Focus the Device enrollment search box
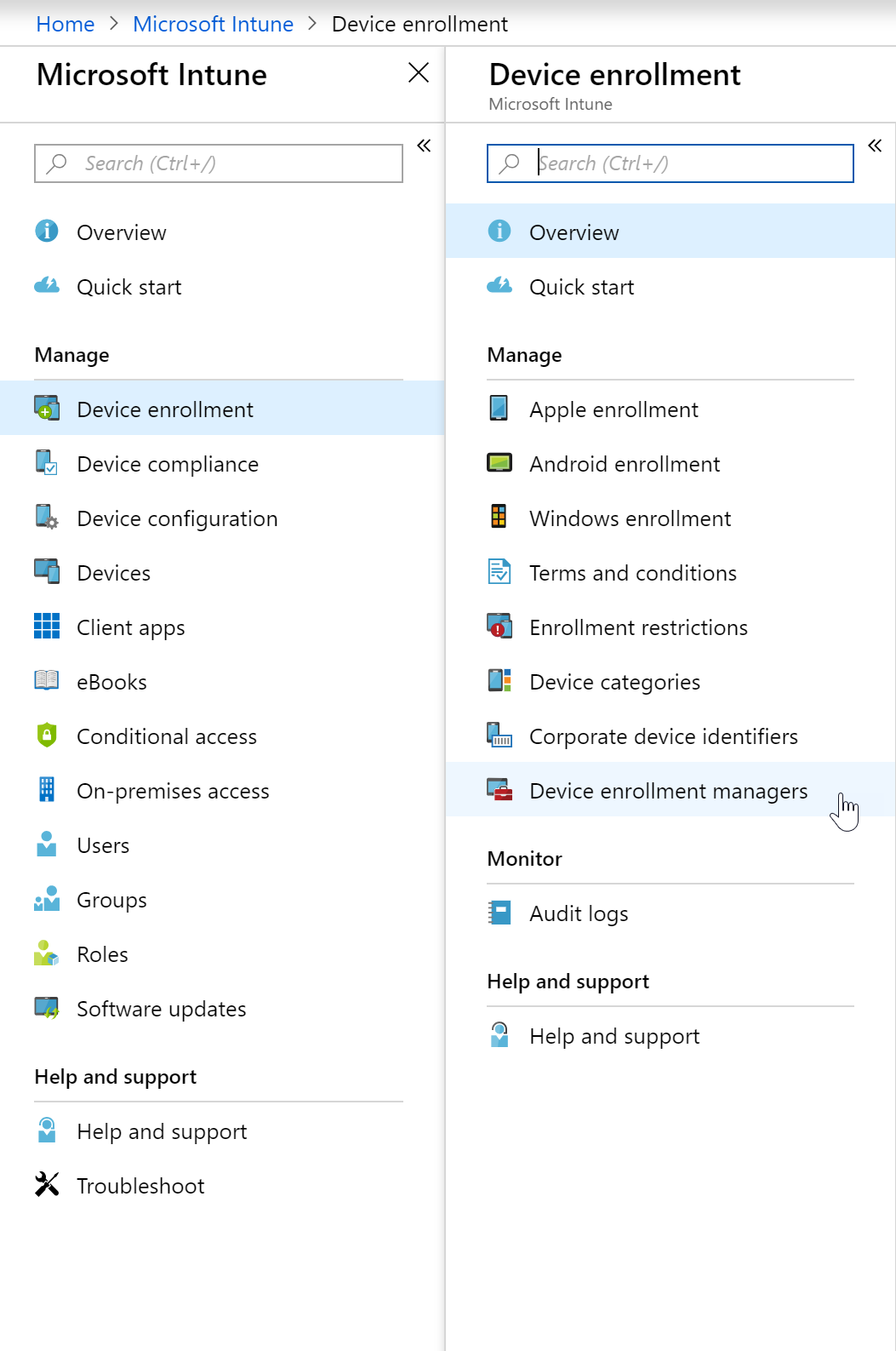 tap(671, 163)
